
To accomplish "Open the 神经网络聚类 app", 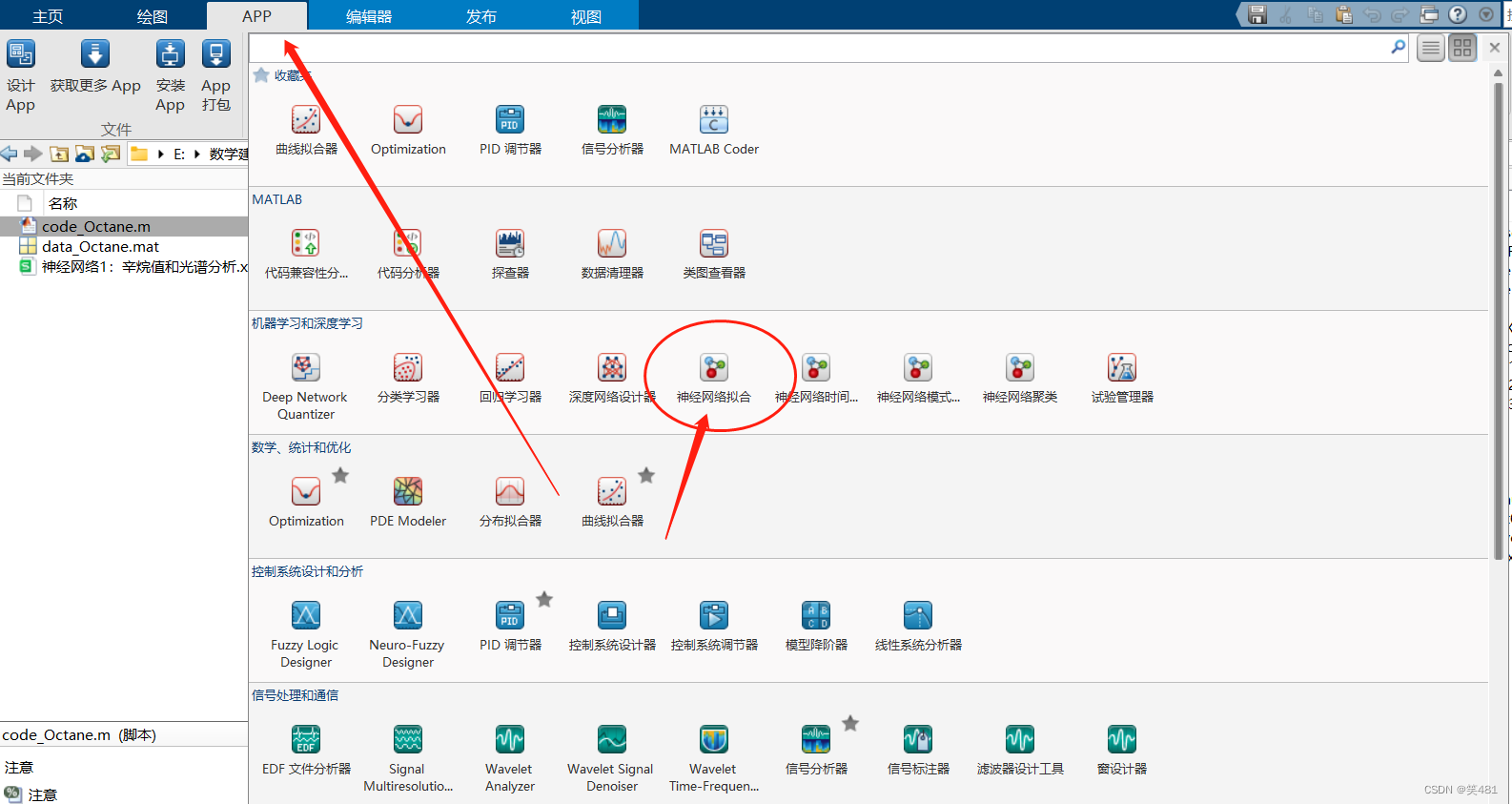I will point(1020,379).
